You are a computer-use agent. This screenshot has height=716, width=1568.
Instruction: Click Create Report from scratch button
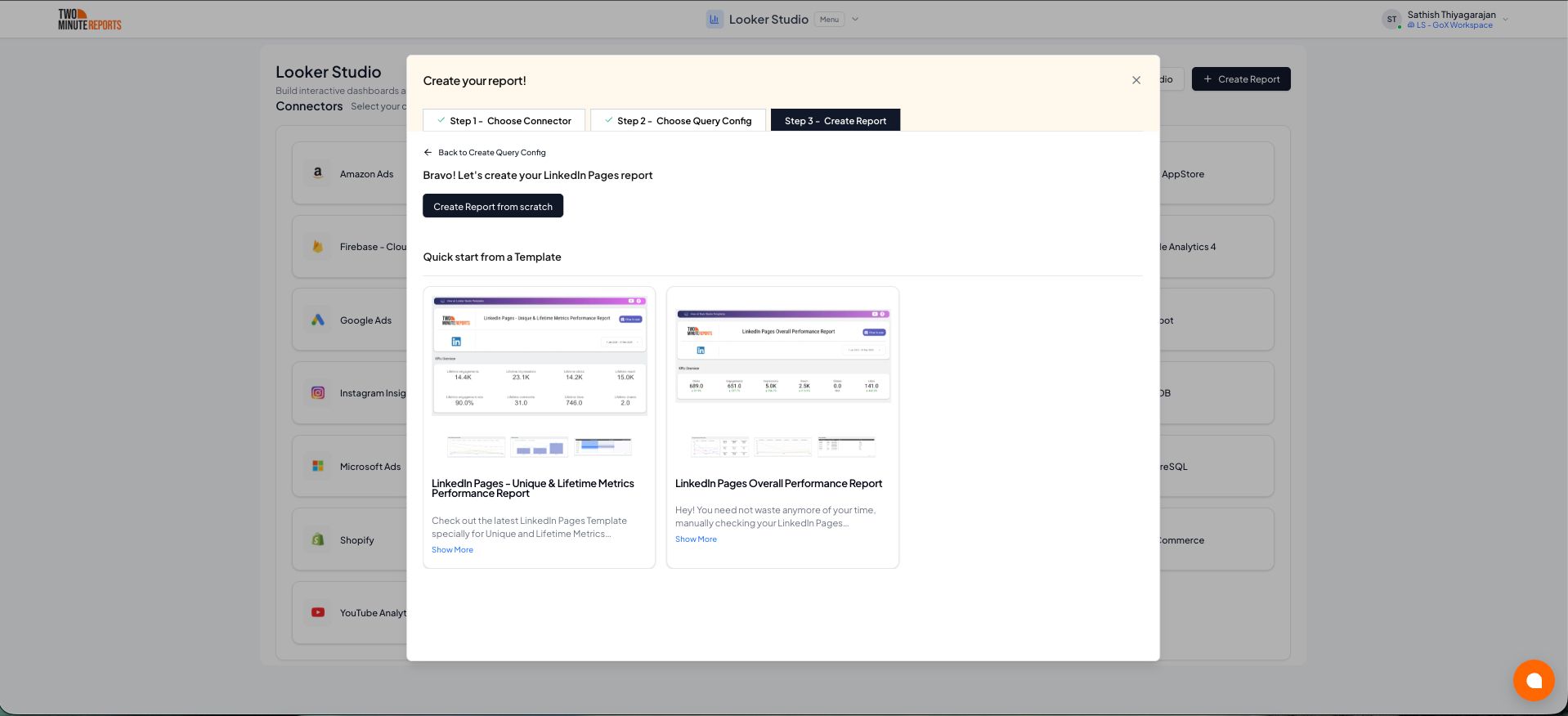493,206
